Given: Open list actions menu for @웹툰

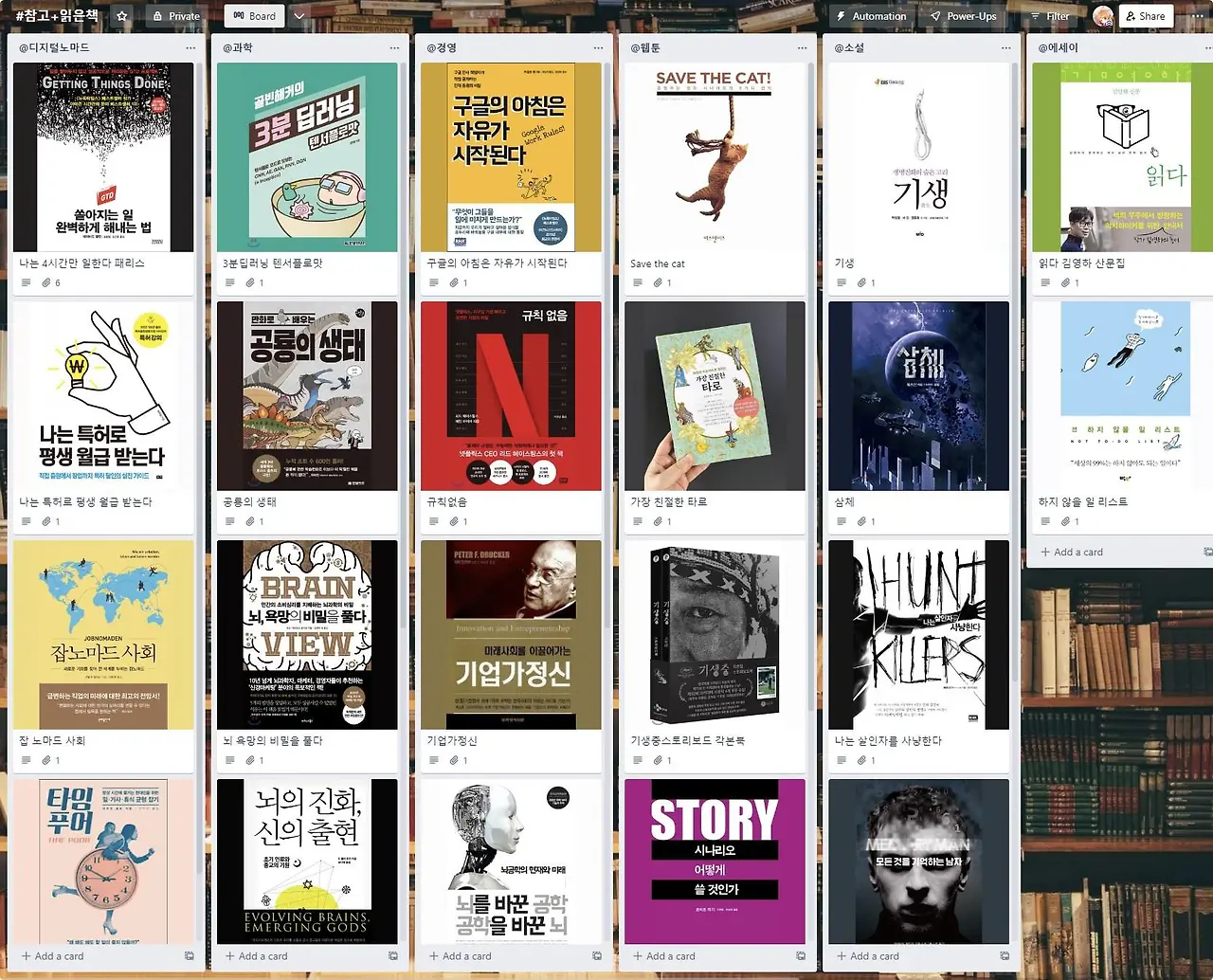Looking at the screenshot, I should point(802,47).
